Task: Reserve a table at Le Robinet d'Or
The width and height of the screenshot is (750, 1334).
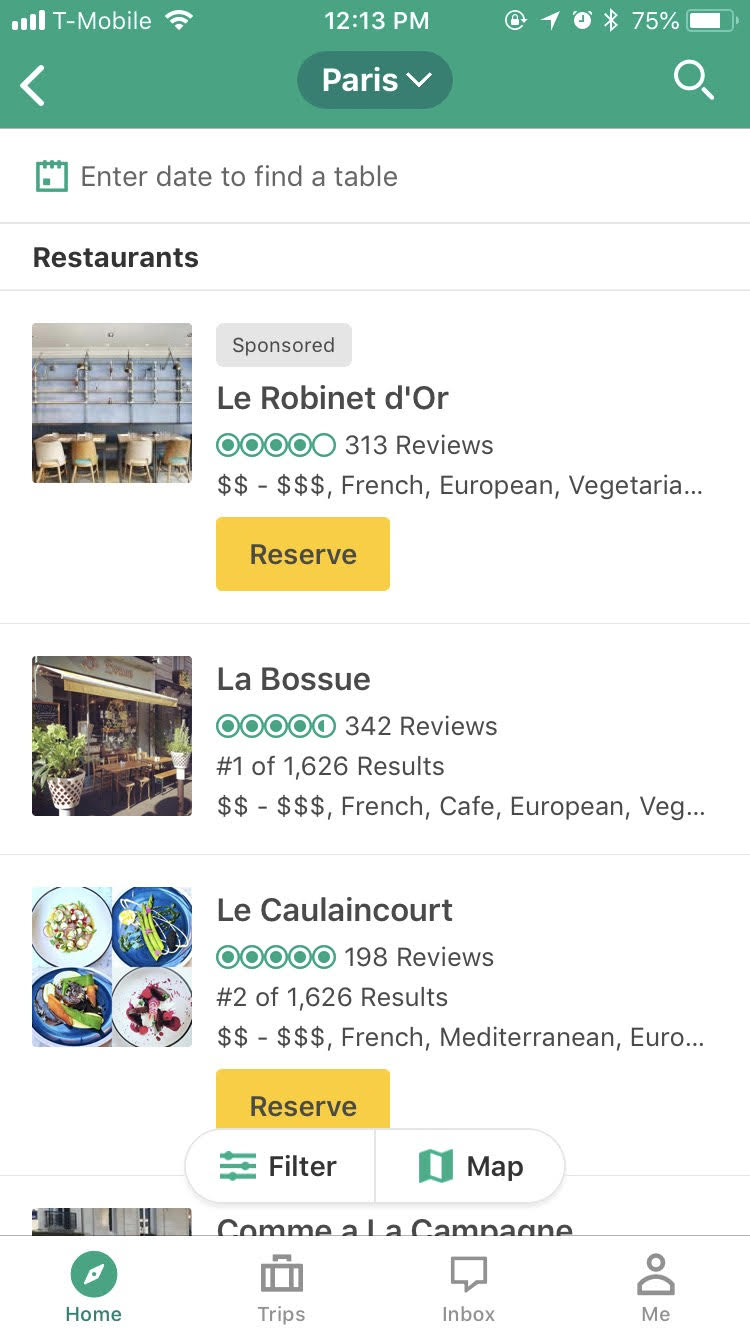Action: click(x=303, y=554)
